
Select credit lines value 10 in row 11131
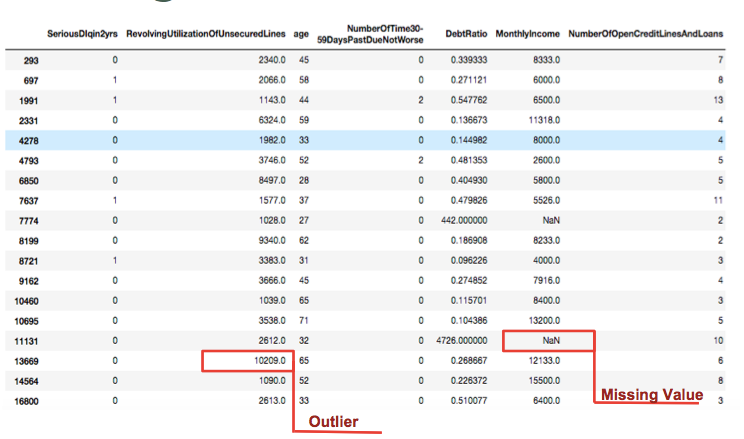click(718, 340)
